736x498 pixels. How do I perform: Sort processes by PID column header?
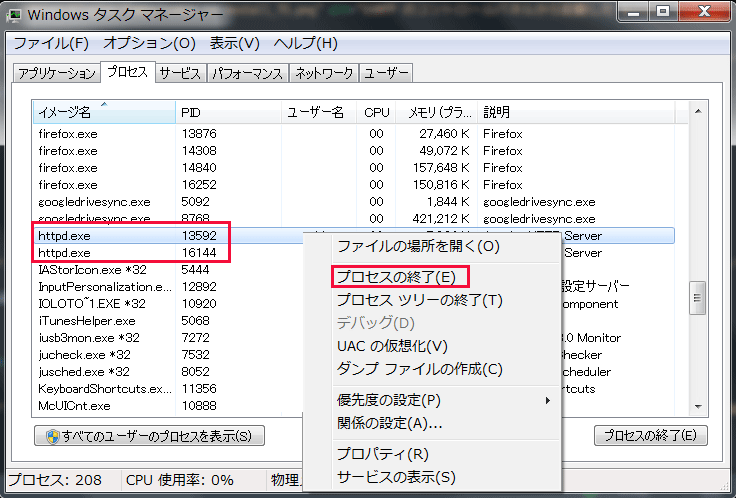228,112
